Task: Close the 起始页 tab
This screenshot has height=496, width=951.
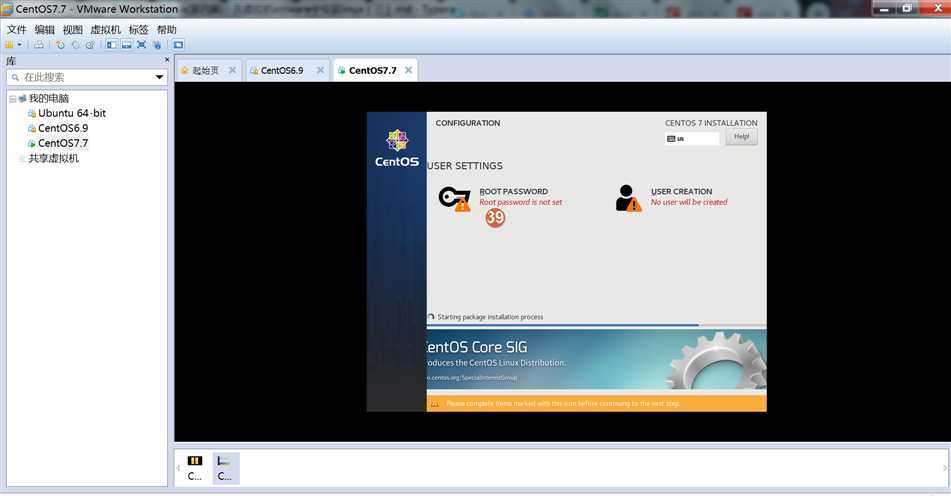Action: (232, 70)
